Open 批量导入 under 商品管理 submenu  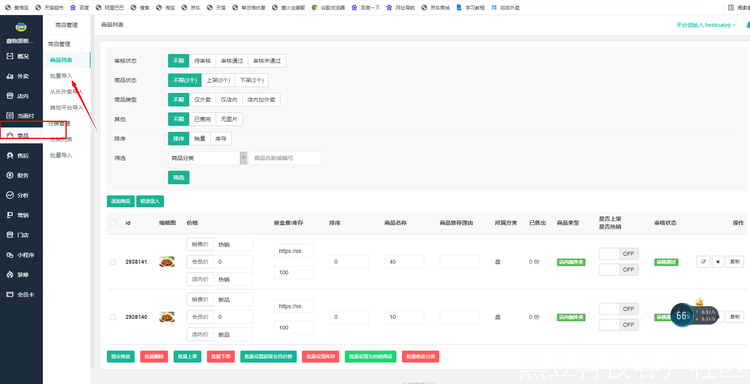tap(61, 76)
